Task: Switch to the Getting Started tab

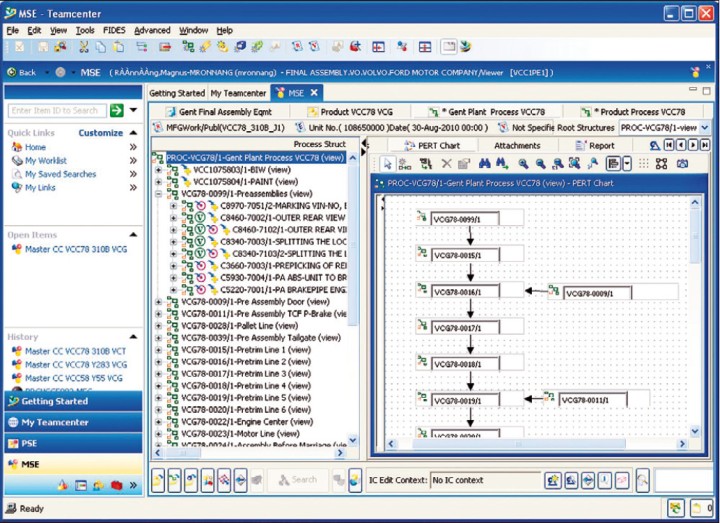Action: pos(176,93)
